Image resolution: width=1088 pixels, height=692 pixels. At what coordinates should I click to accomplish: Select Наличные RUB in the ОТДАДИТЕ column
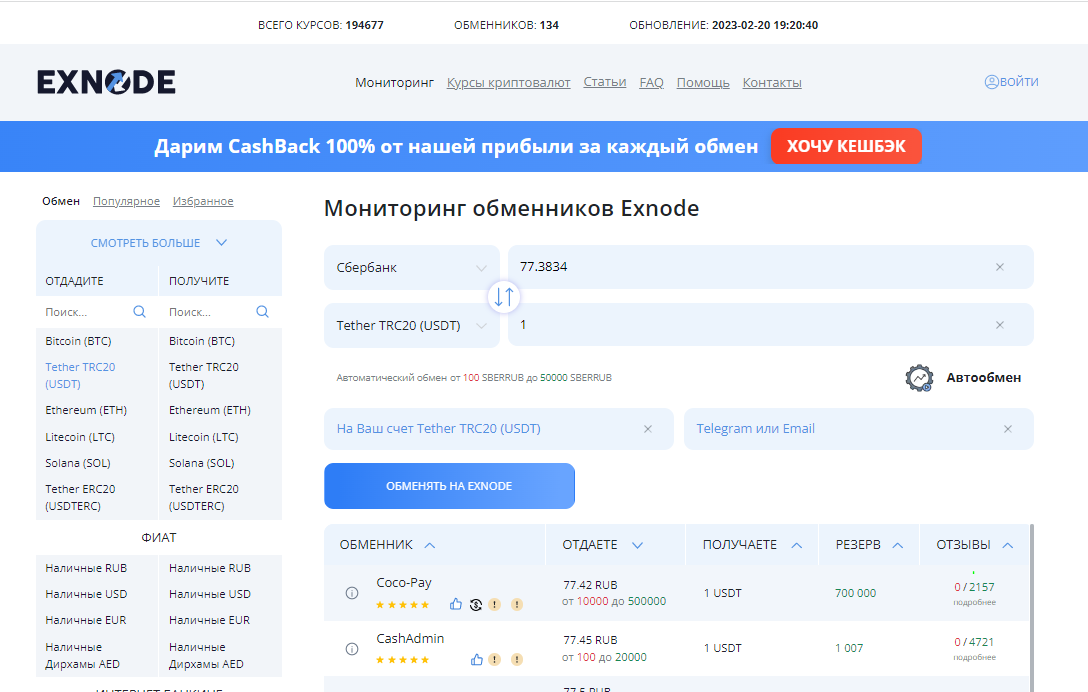pyautogui.click(x=86, y=568)
